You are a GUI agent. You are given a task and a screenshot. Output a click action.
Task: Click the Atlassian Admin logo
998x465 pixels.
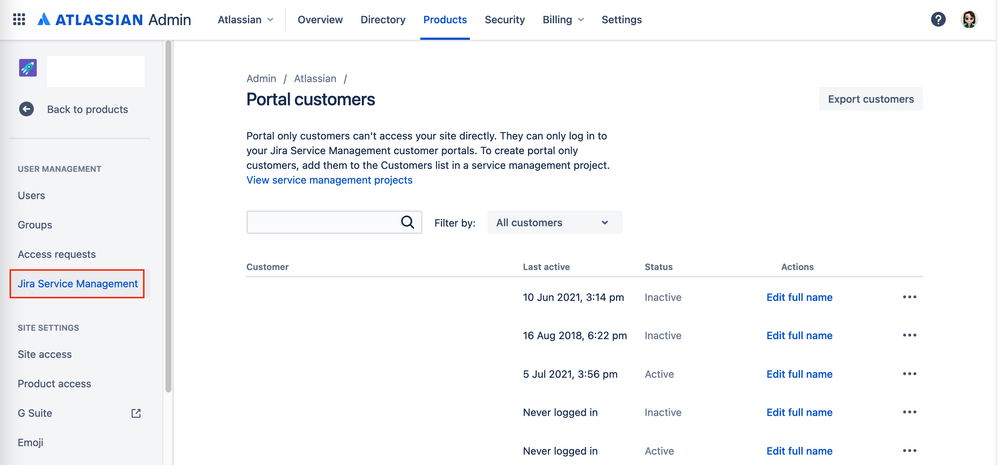(x=114, y=19)
